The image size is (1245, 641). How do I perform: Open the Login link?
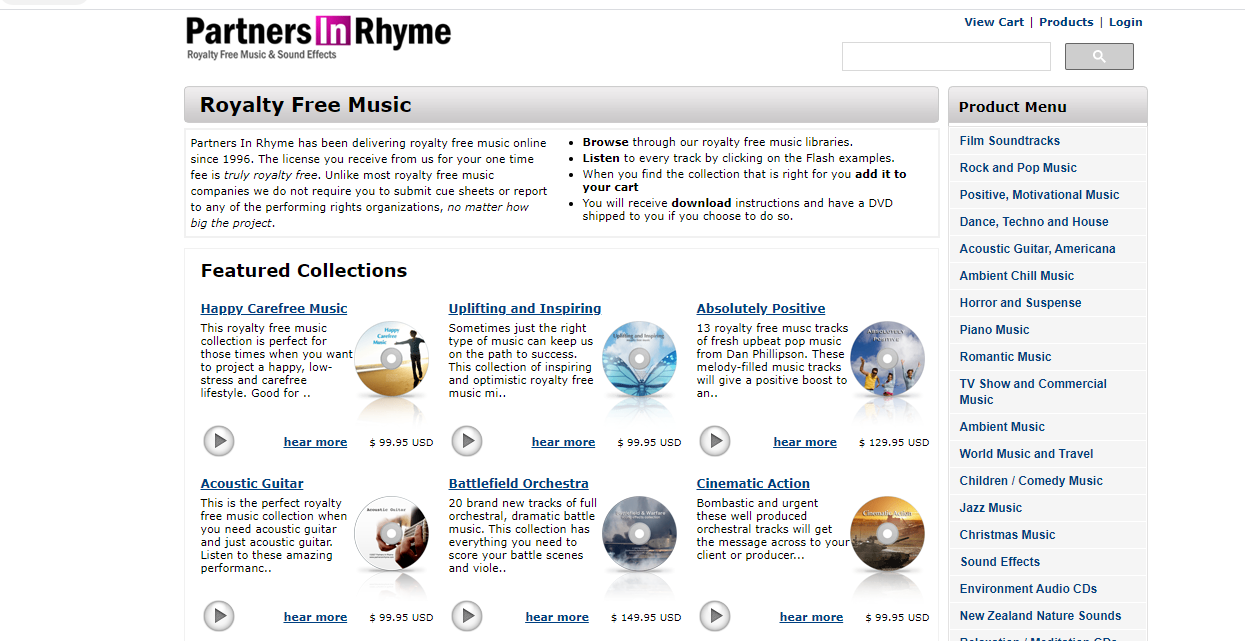[1125, 22]
